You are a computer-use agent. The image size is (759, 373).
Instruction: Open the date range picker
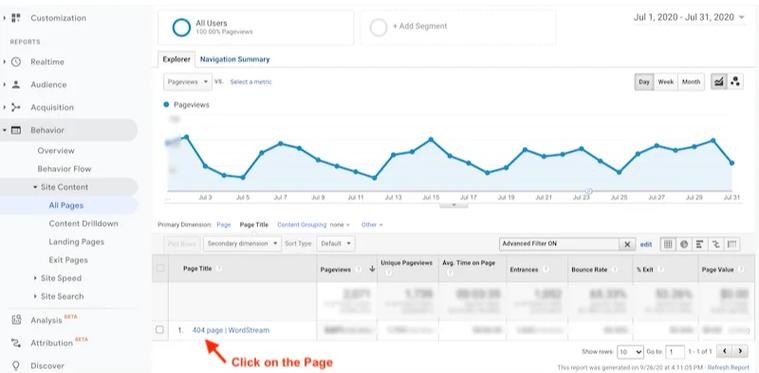689,17
